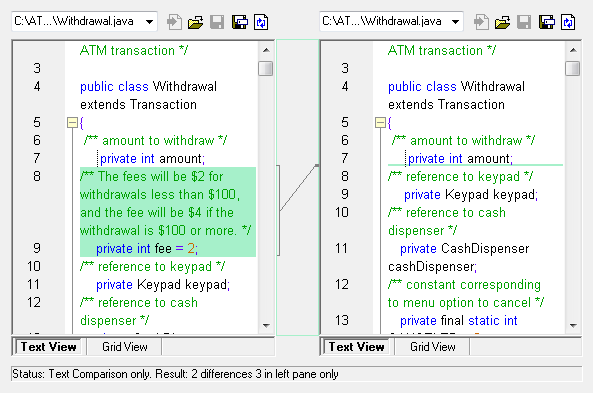Click 'to menu option to cancel */' in the right pane
Image resolution: width=593 pixels, height=393 pixels.
click(x=466, y=303)
